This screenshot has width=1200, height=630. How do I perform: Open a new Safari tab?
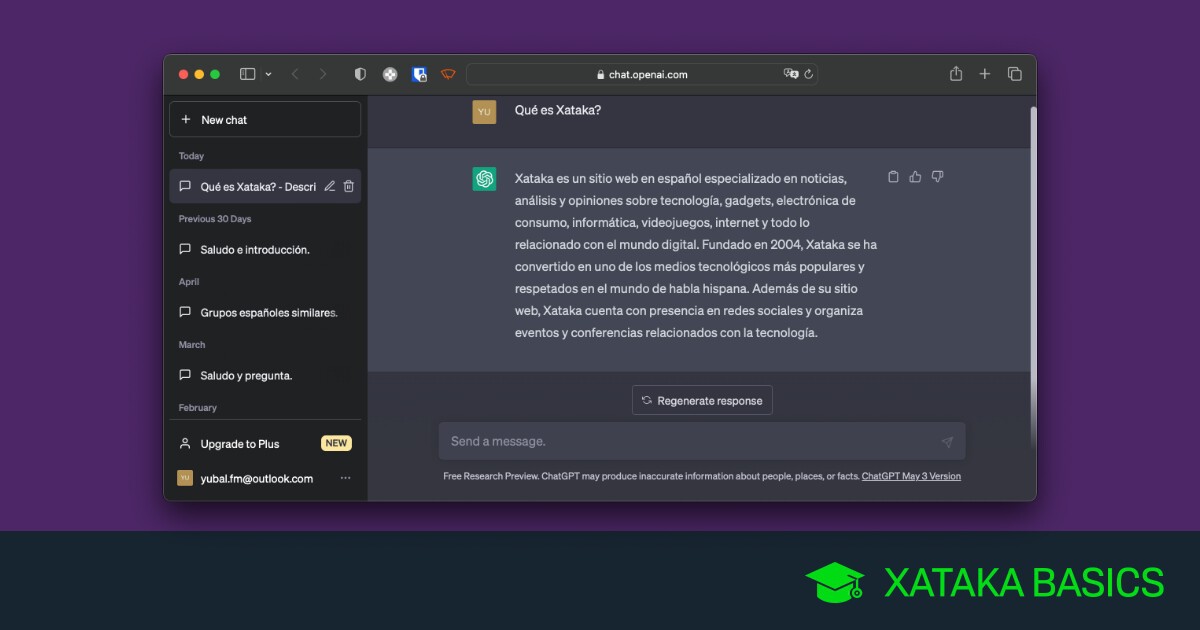pyautogui.click(x=985, y=74)
